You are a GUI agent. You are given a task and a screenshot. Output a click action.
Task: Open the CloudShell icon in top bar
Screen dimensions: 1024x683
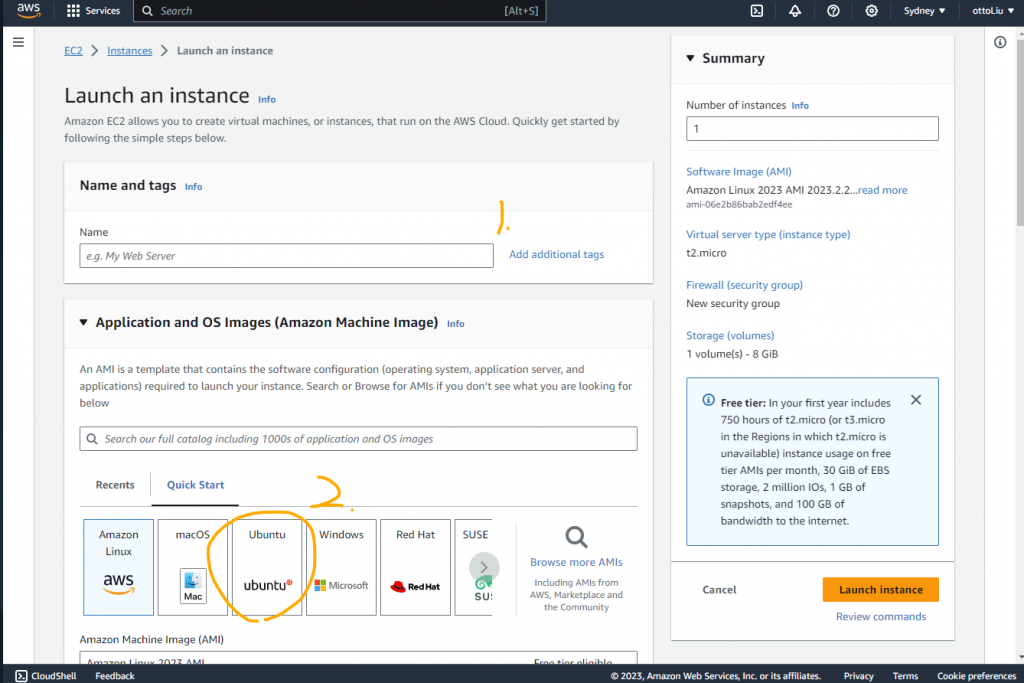pos(756,10)
